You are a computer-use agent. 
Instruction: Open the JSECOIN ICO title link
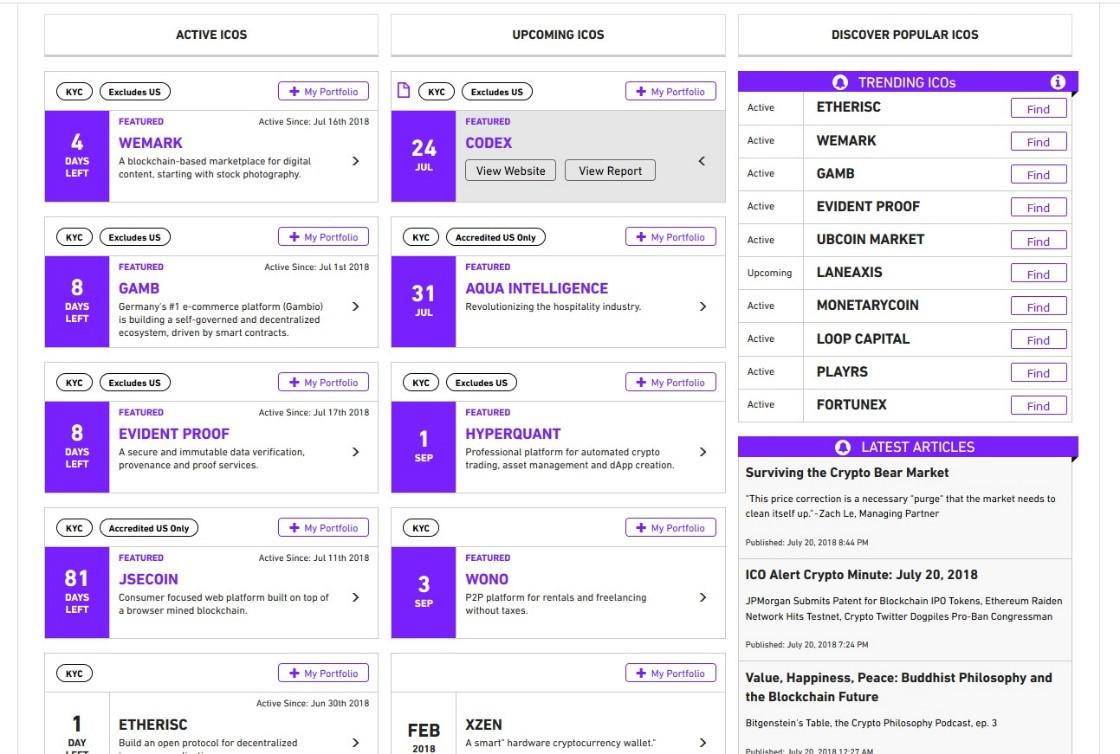(x=149, y=579)
